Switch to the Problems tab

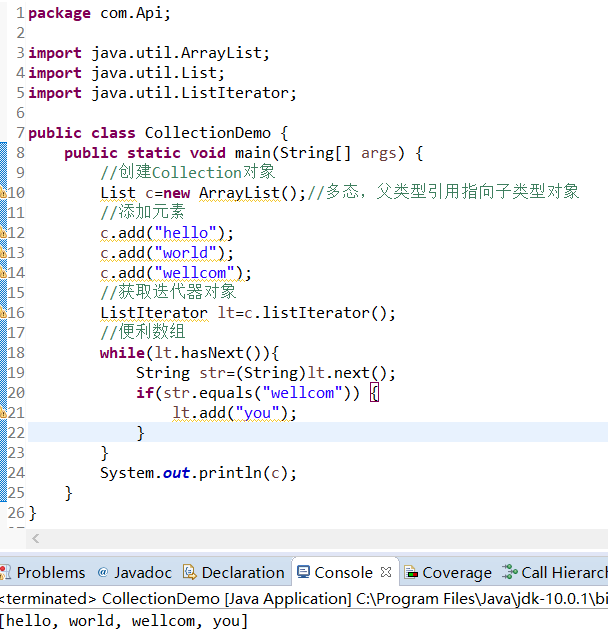coord(43,573)
